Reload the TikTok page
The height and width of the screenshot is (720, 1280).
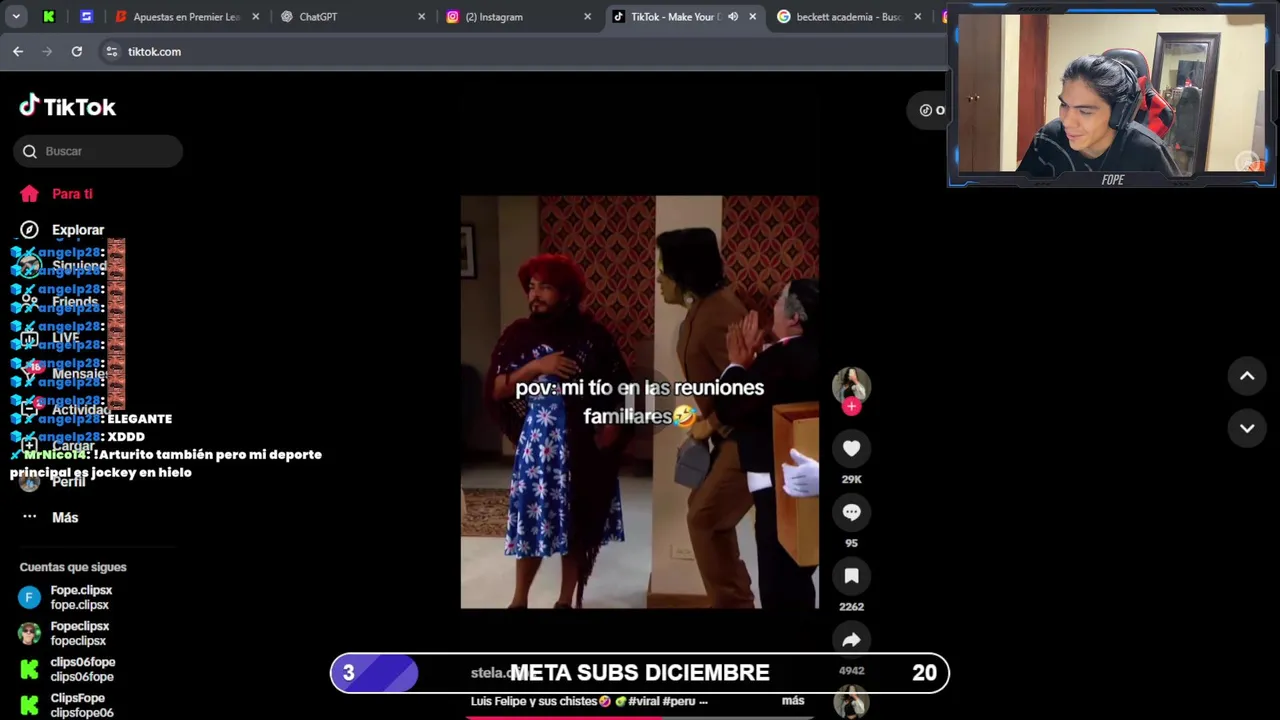[76, 51]
